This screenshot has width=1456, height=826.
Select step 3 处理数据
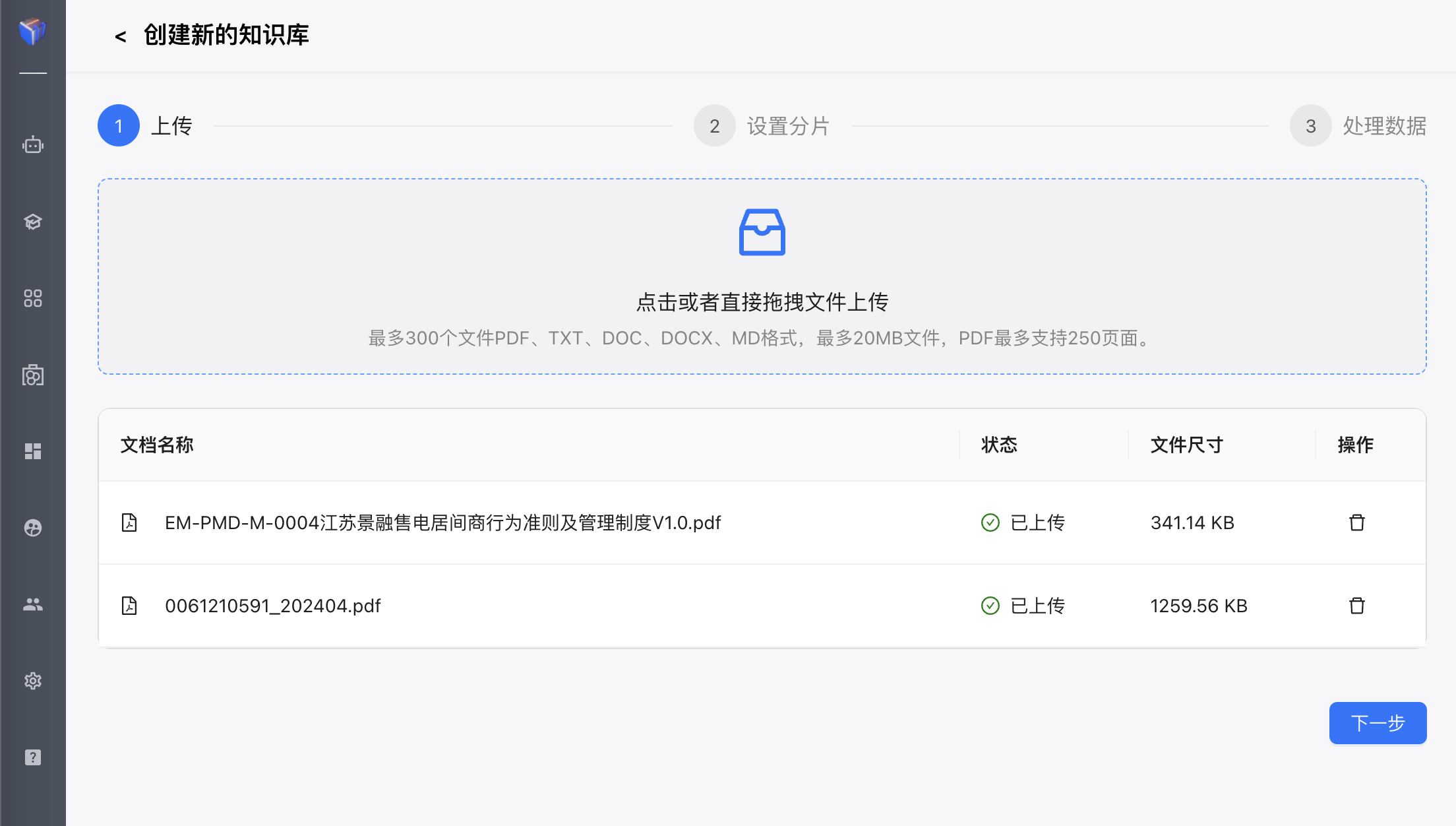1311,125
